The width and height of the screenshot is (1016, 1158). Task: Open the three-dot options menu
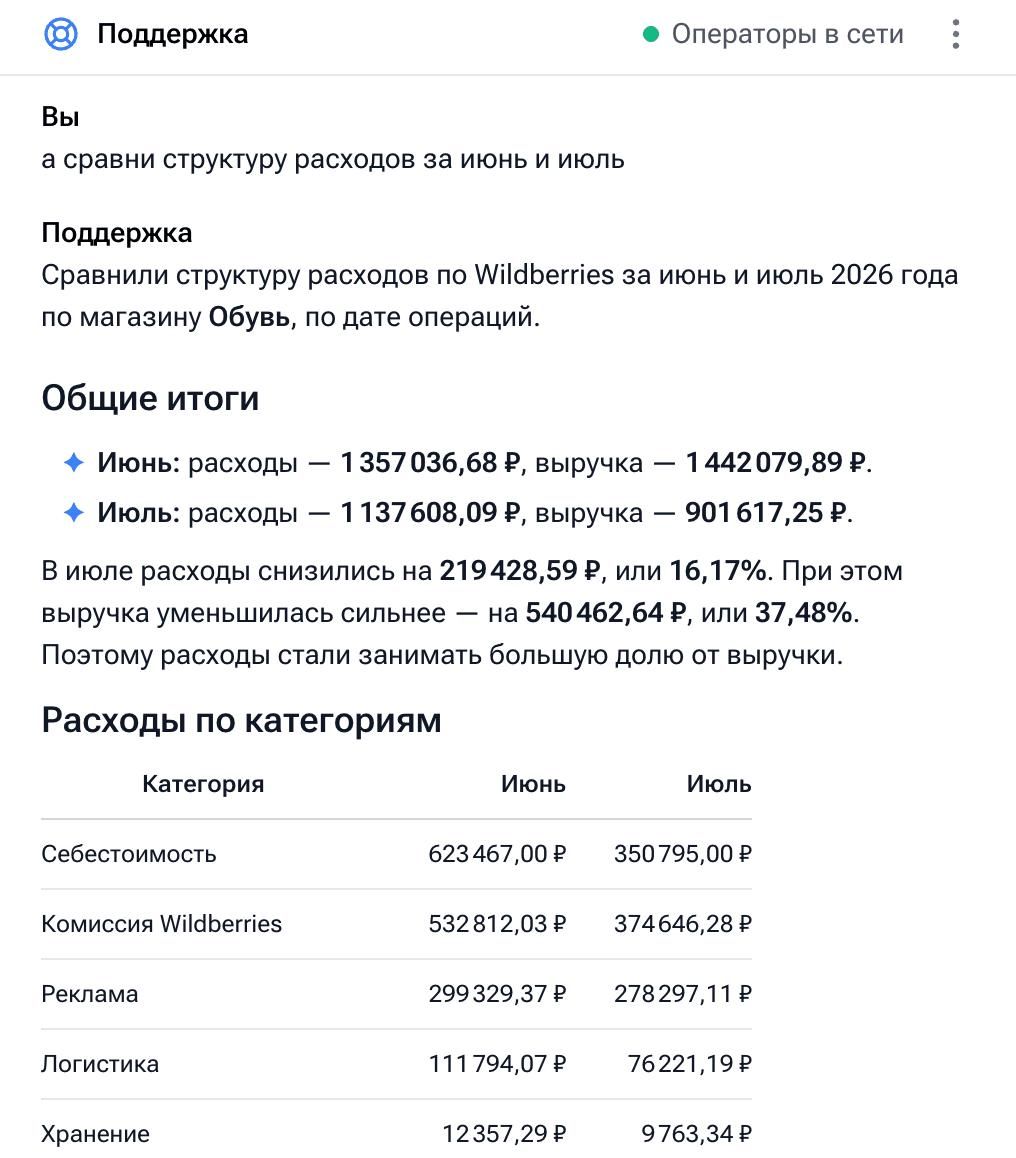[x=955, y=34]
